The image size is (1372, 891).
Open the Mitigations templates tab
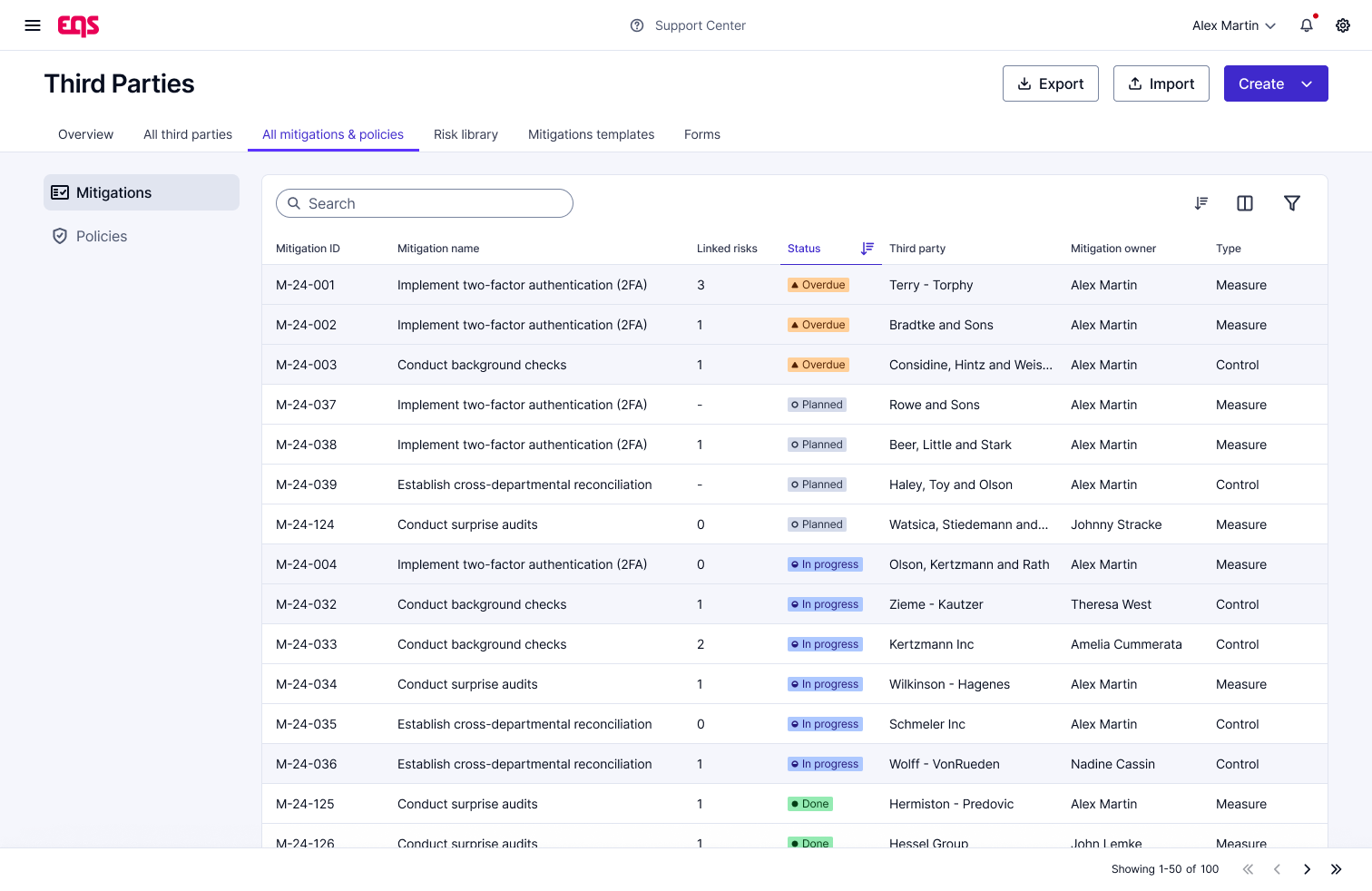pyautogui.click(x=591, y=134)
